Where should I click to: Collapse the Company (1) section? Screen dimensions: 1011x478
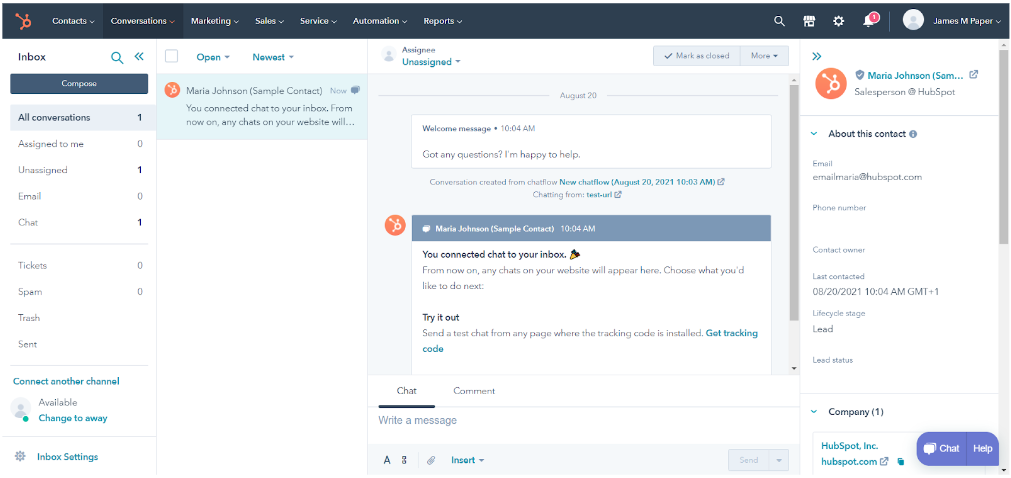tap(814, 412)
